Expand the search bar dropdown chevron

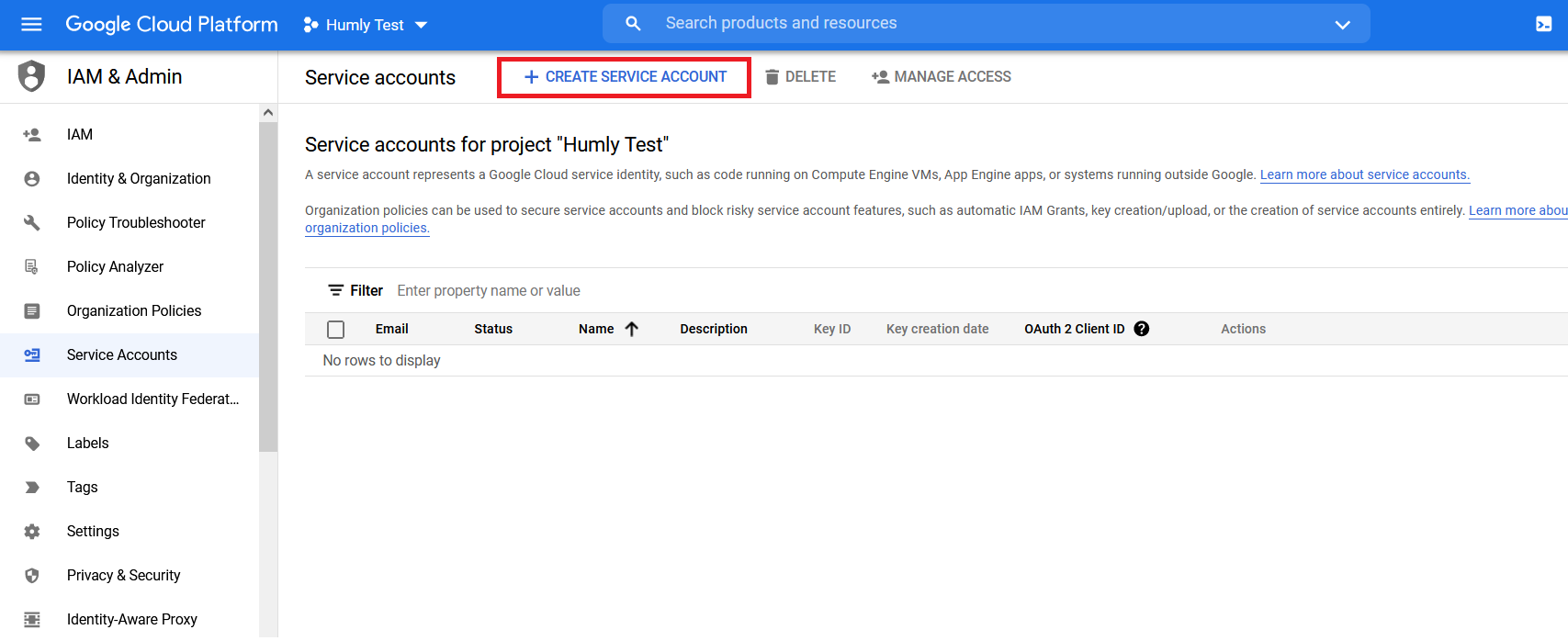tap(1342, 24)
